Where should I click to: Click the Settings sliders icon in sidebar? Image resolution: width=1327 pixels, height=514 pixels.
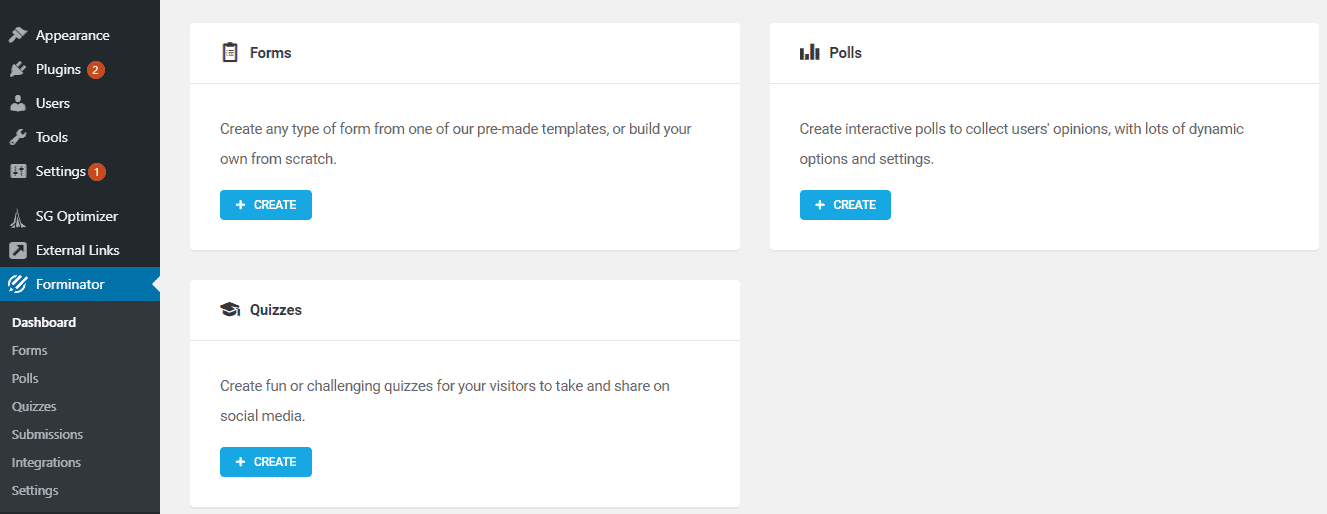pos(17,171)
